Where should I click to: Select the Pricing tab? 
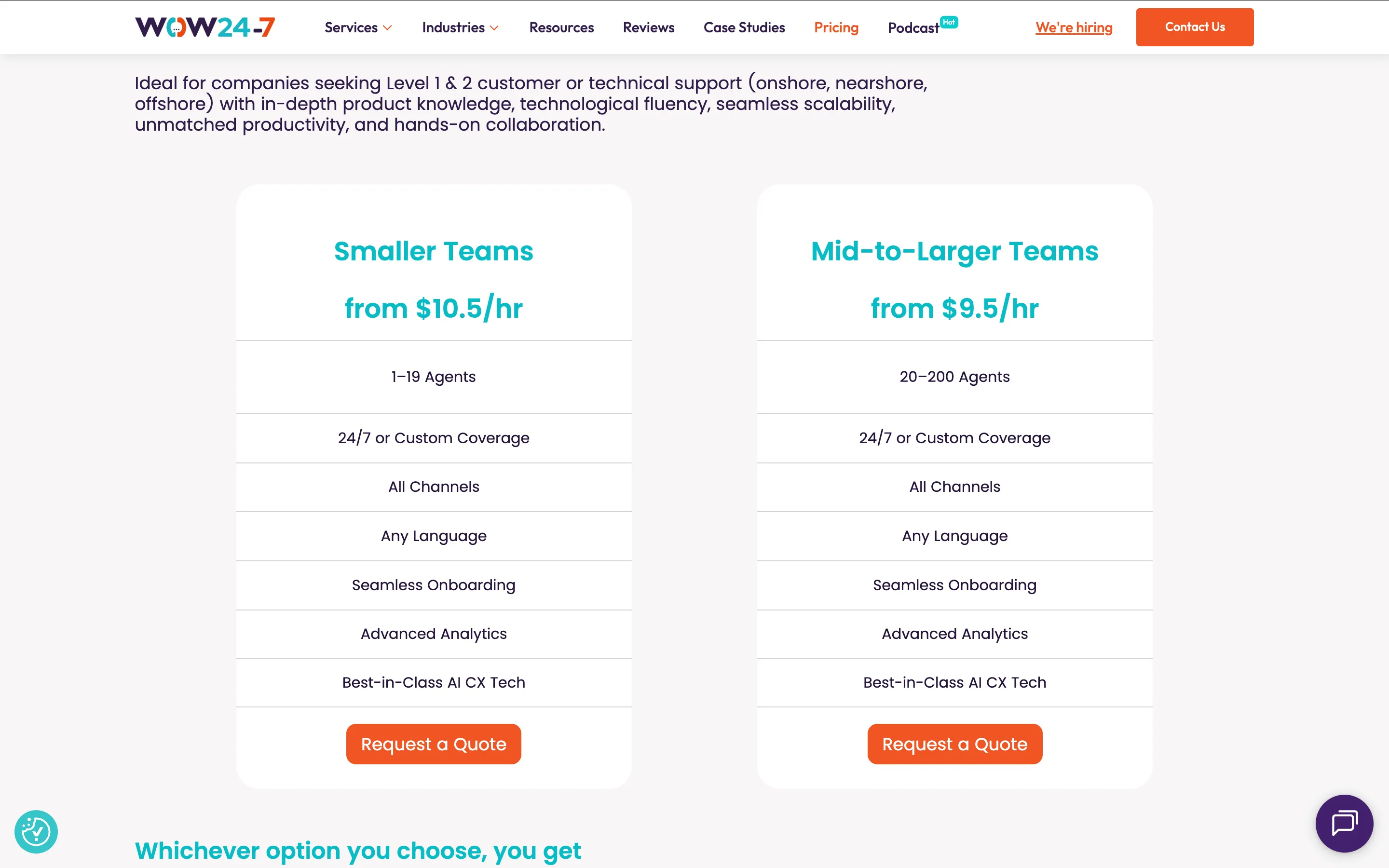[836, 27]
